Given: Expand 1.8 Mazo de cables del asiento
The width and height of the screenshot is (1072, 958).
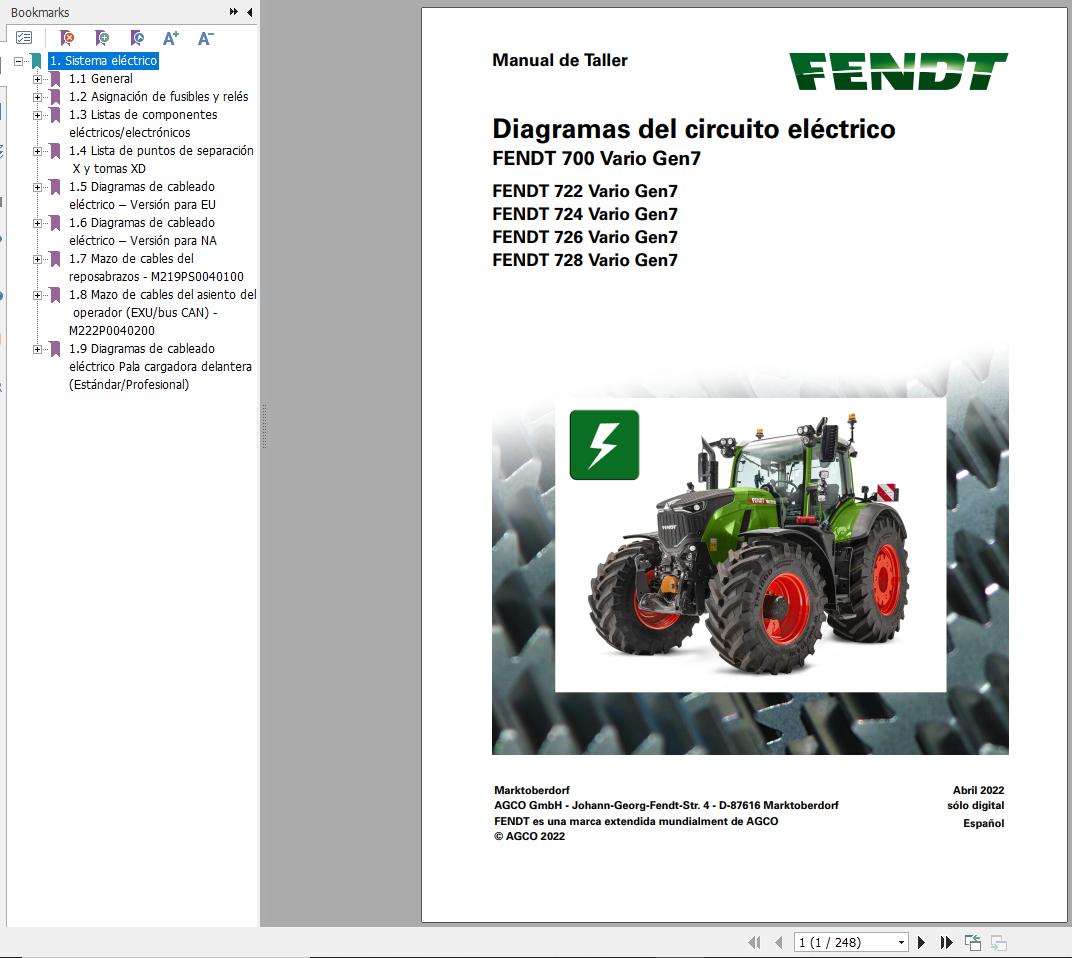Looking at the screenshot, I should tap(38, 295).
